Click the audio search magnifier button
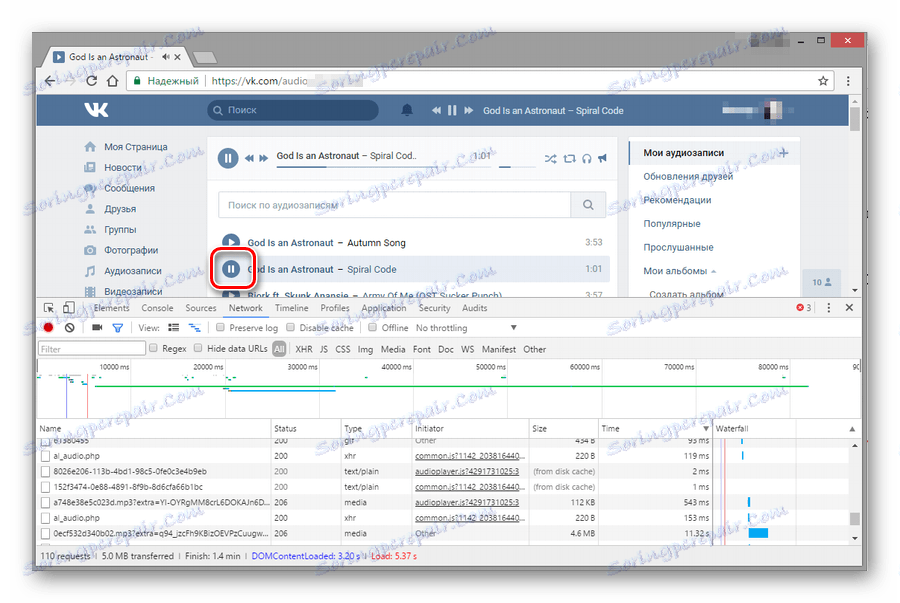900x603 pixels. coord(588,205)
